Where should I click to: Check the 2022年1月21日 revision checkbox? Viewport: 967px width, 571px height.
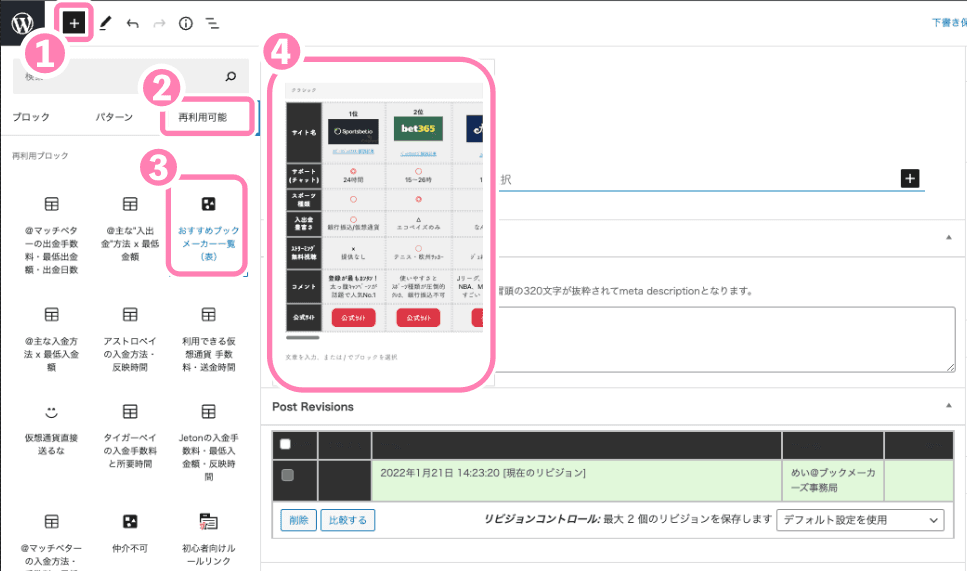pyautogui.click(x=287, y=475)
